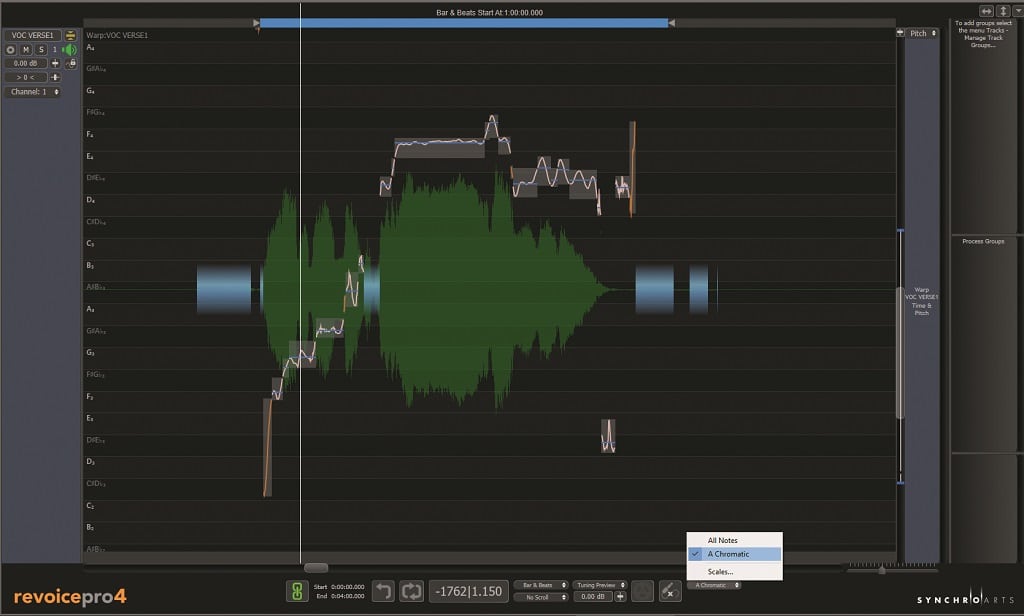The width and height of the screenshot is (1024, 616).
Task: Open the No Scroll dropdown
Action: click(x=541, y=597)
